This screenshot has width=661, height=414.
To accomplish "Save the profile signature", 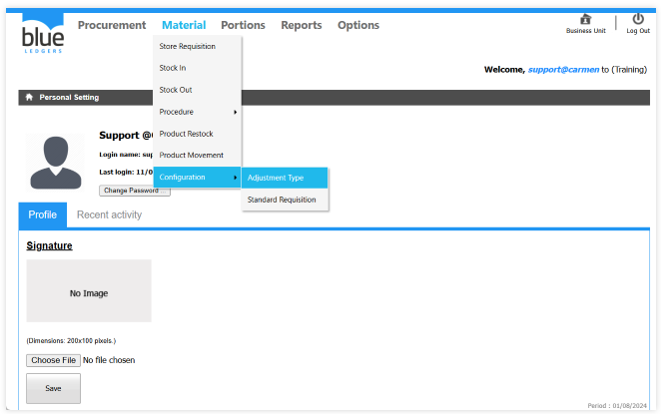I will point(53,388).
